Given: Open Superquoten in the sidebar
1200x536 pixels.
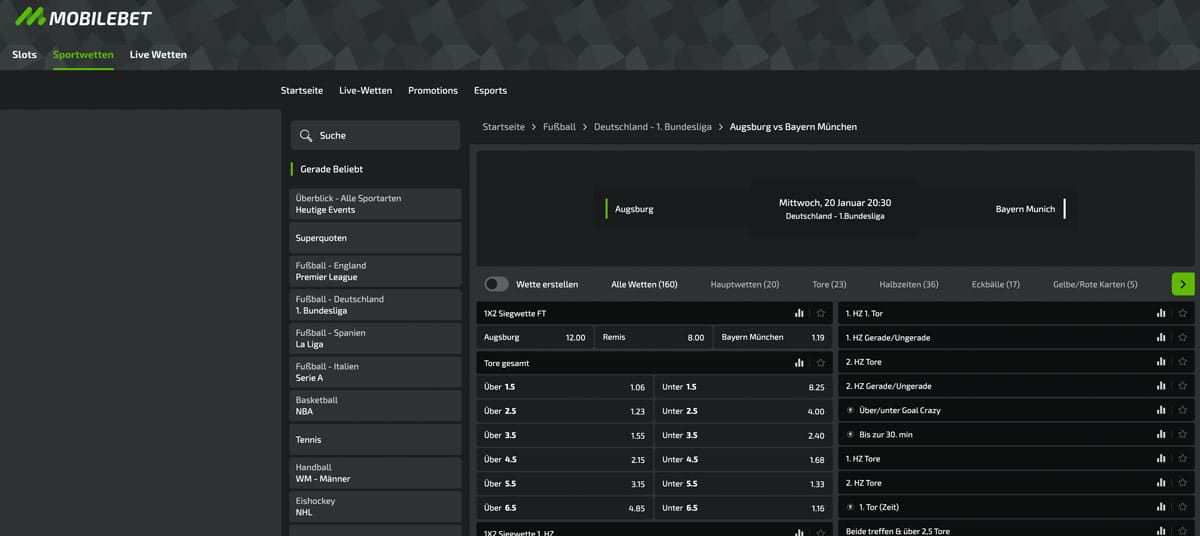Looking at the screenshot, I should [x=375, y=238].
